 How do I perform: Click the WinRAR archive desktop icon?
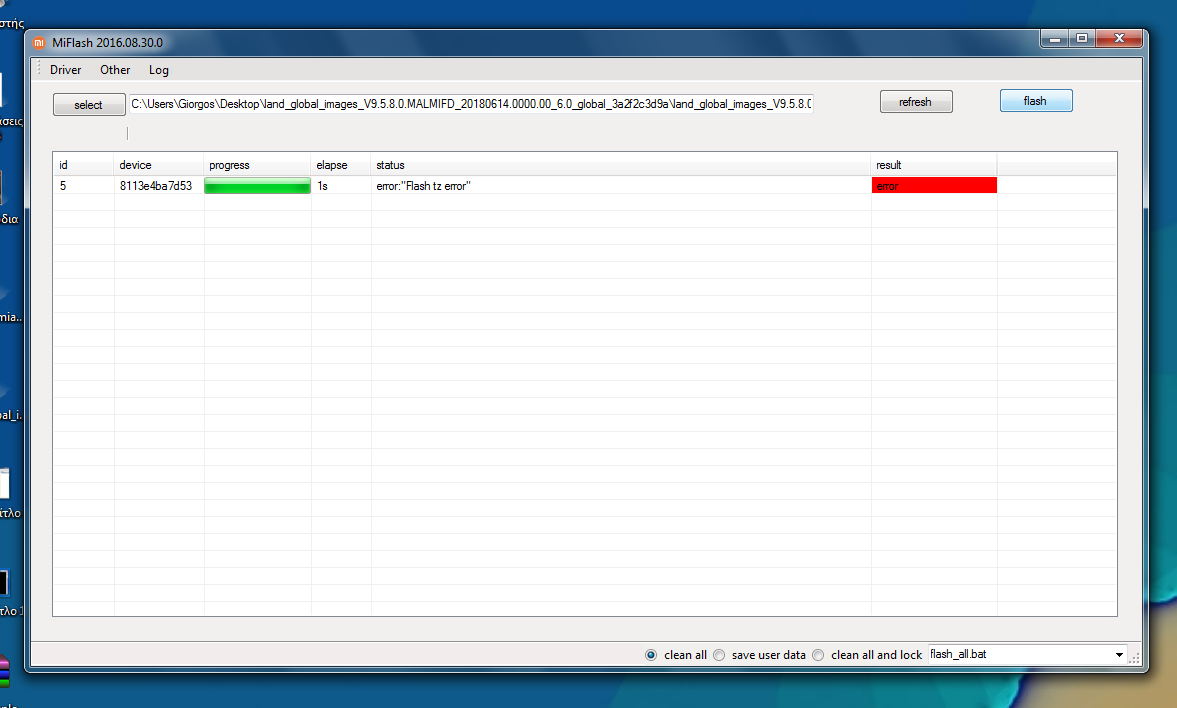click(x=4, y=671)
